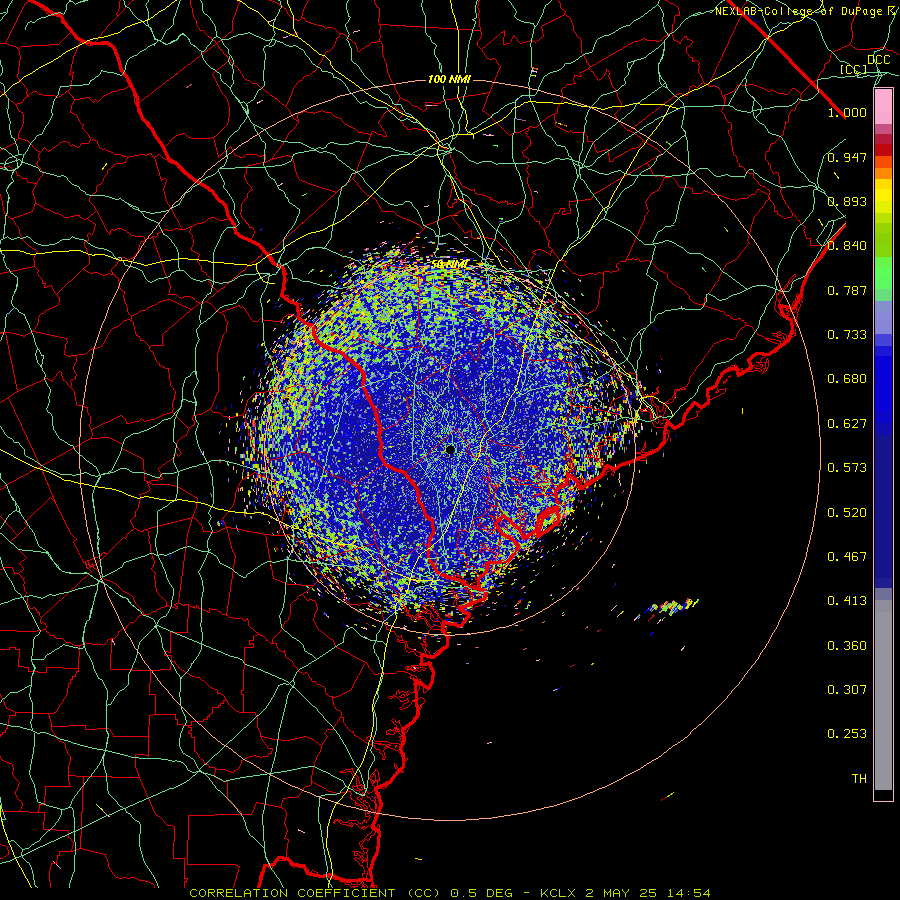Viewport: 900px width, 900px height.
Task: Click the 0.360 scale value
Action: 847,646
